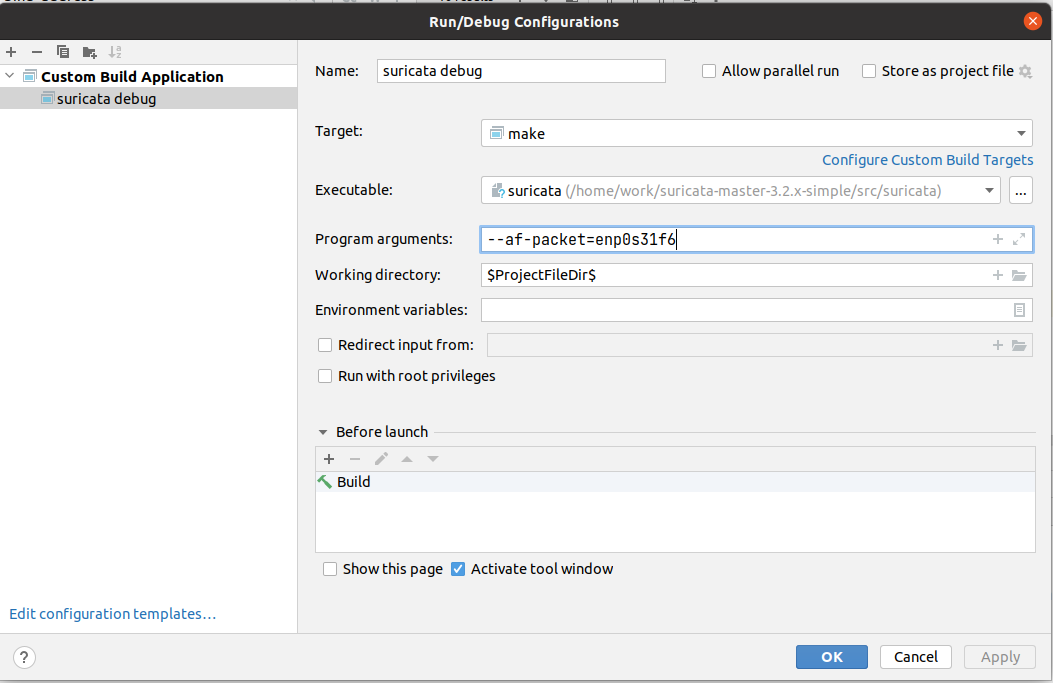Image resolution: width=1053 pixels, height=683 pixels.
Task: Uncheck Activate tool window
Action: click(x=458, y=569)
